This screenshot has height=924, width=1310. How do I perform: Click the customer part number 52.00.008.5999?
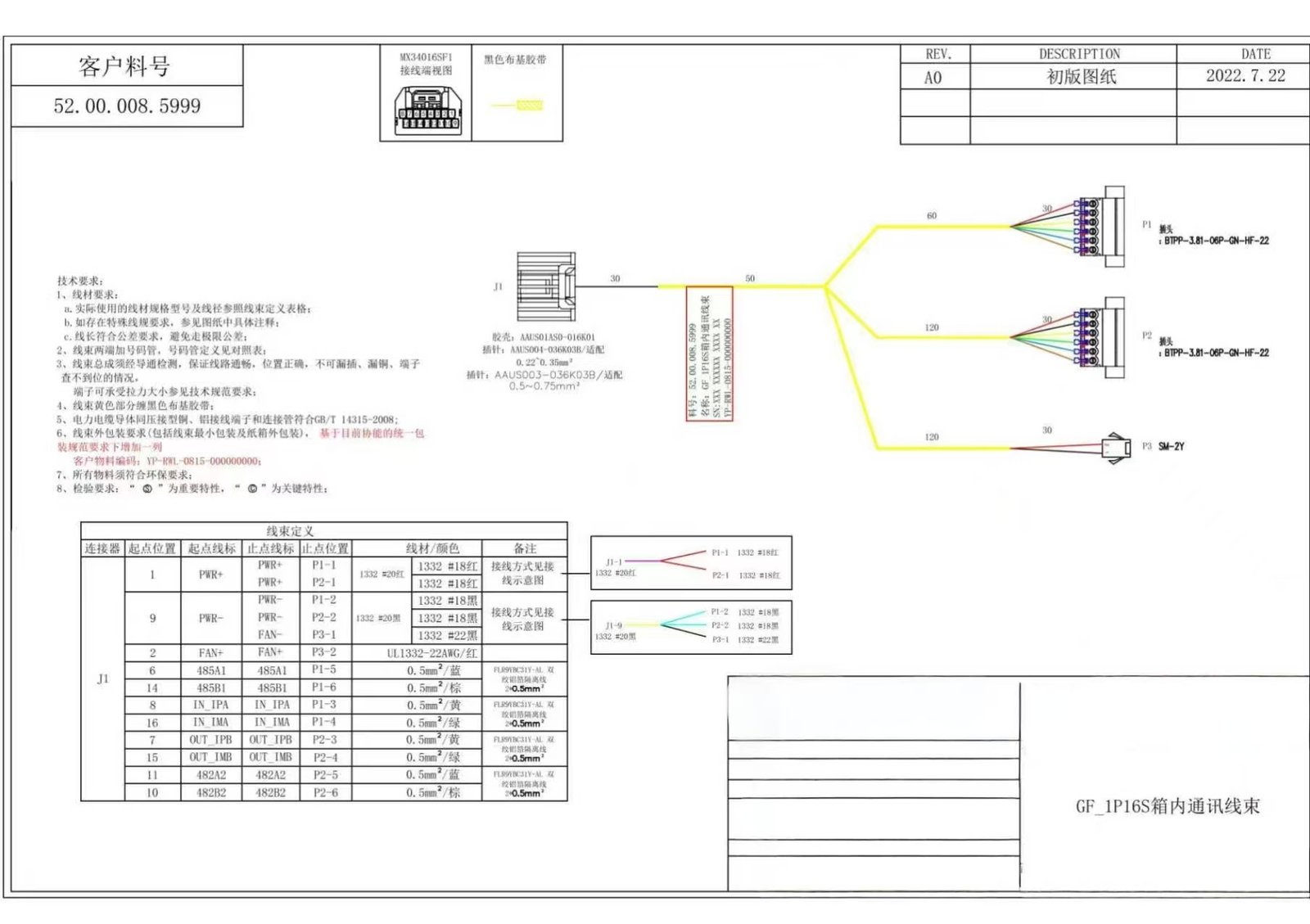(127, 106)
